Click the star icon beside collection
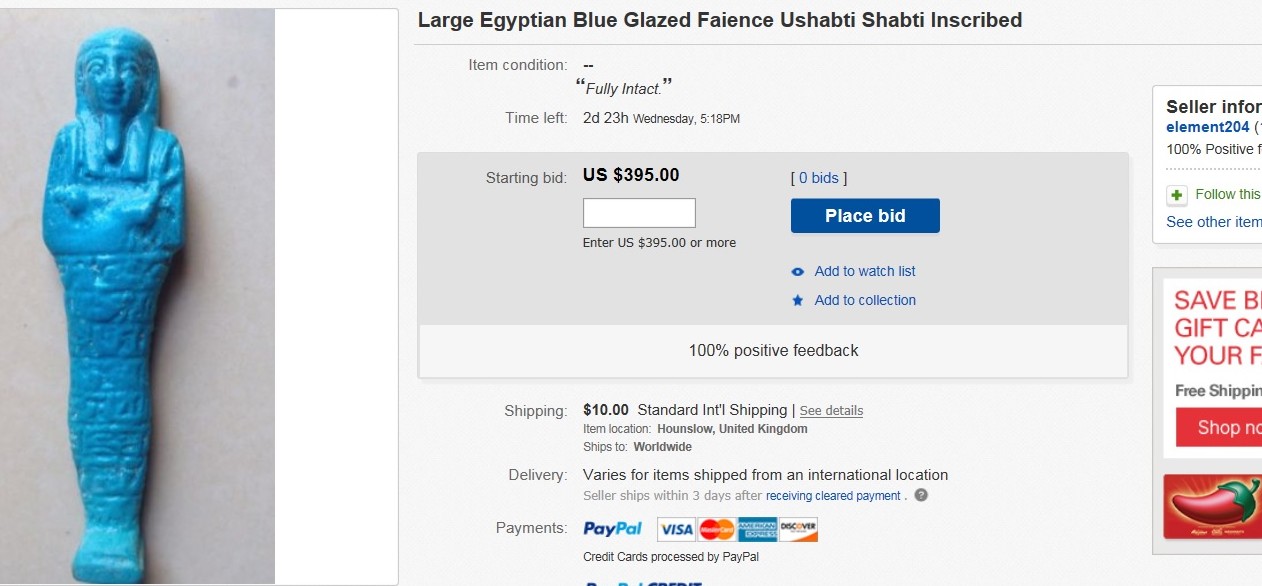1262x586 pixels. (x=798, y=300)
